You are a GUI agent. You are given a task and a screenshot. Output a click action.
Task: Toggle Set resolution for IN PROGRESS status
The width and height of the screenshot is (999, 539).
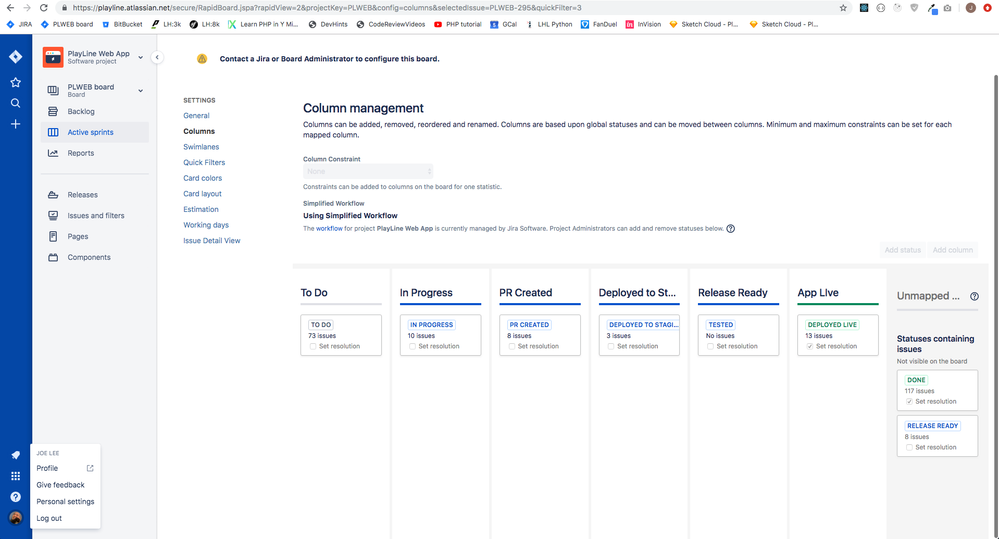pos(412,347)
